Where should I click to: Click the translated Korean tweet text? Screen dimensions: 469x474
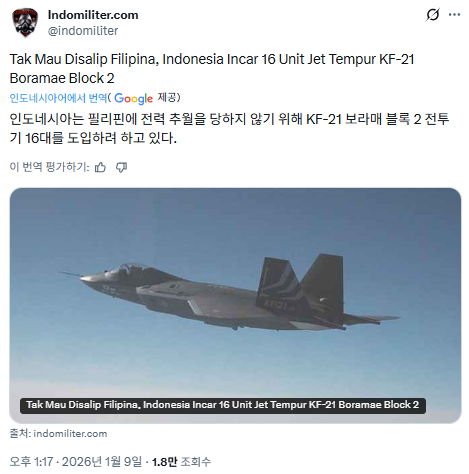pos(229,128)
